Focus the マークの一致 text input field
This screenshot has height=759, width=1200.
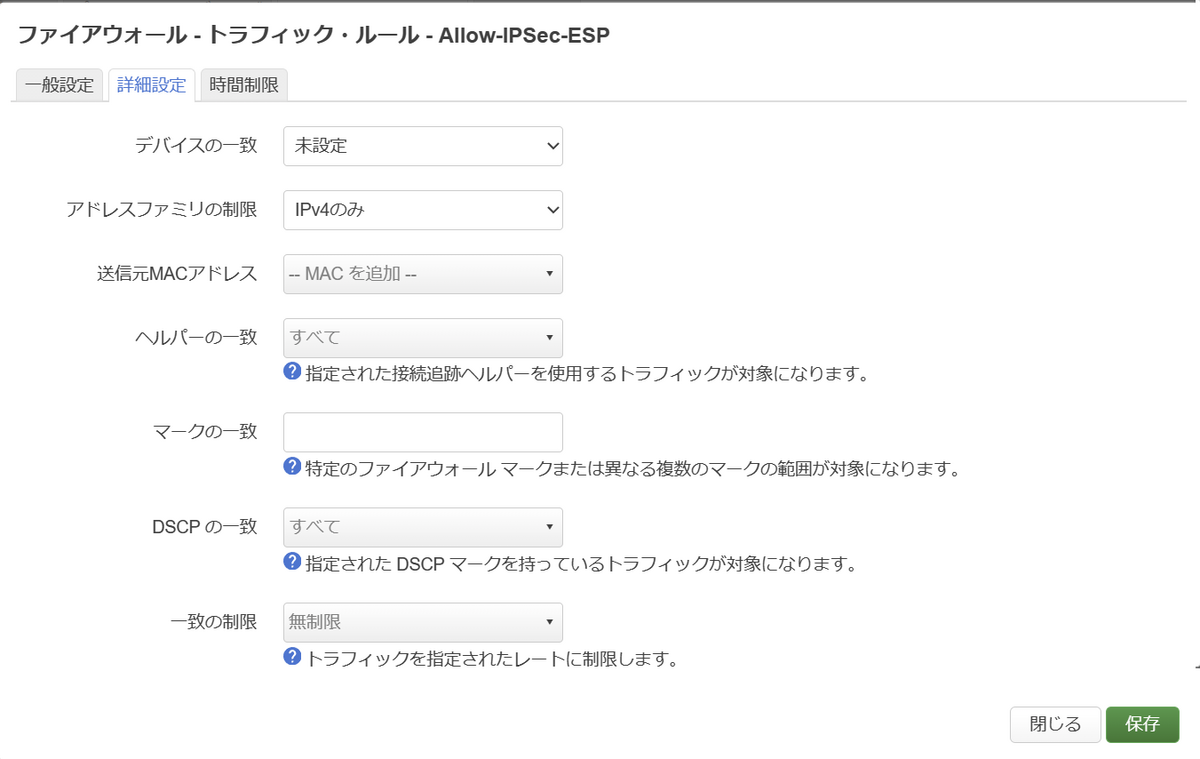[422, 432]
